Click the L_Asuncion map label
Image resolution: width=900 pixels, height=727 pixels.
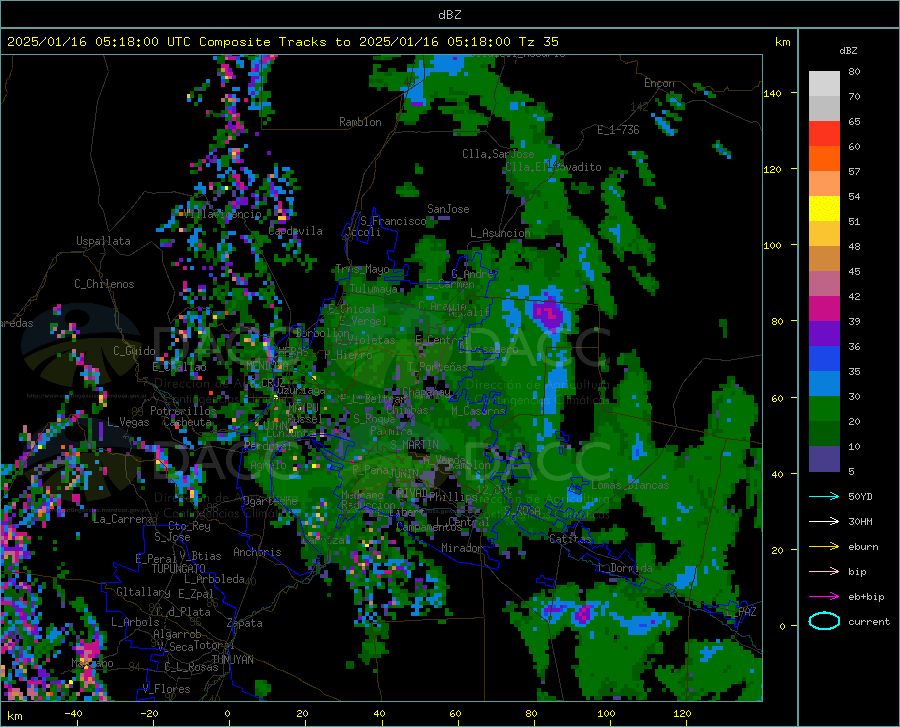coord(500,233)
